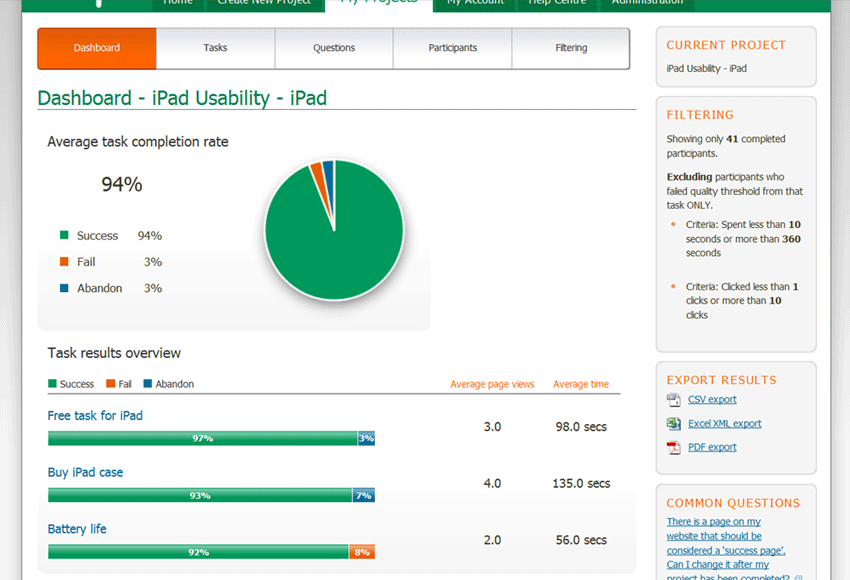The width and height of the screenshot is (850, 580).
Task: Switch to the Dashboard tab
Action: [x=97, y=48]
